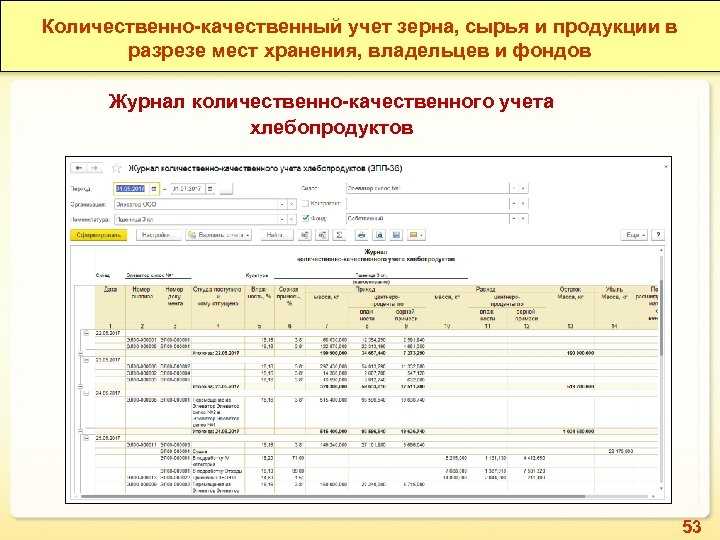
Task: Click the back navigation arrow
Action: click(x=79, y=169)
